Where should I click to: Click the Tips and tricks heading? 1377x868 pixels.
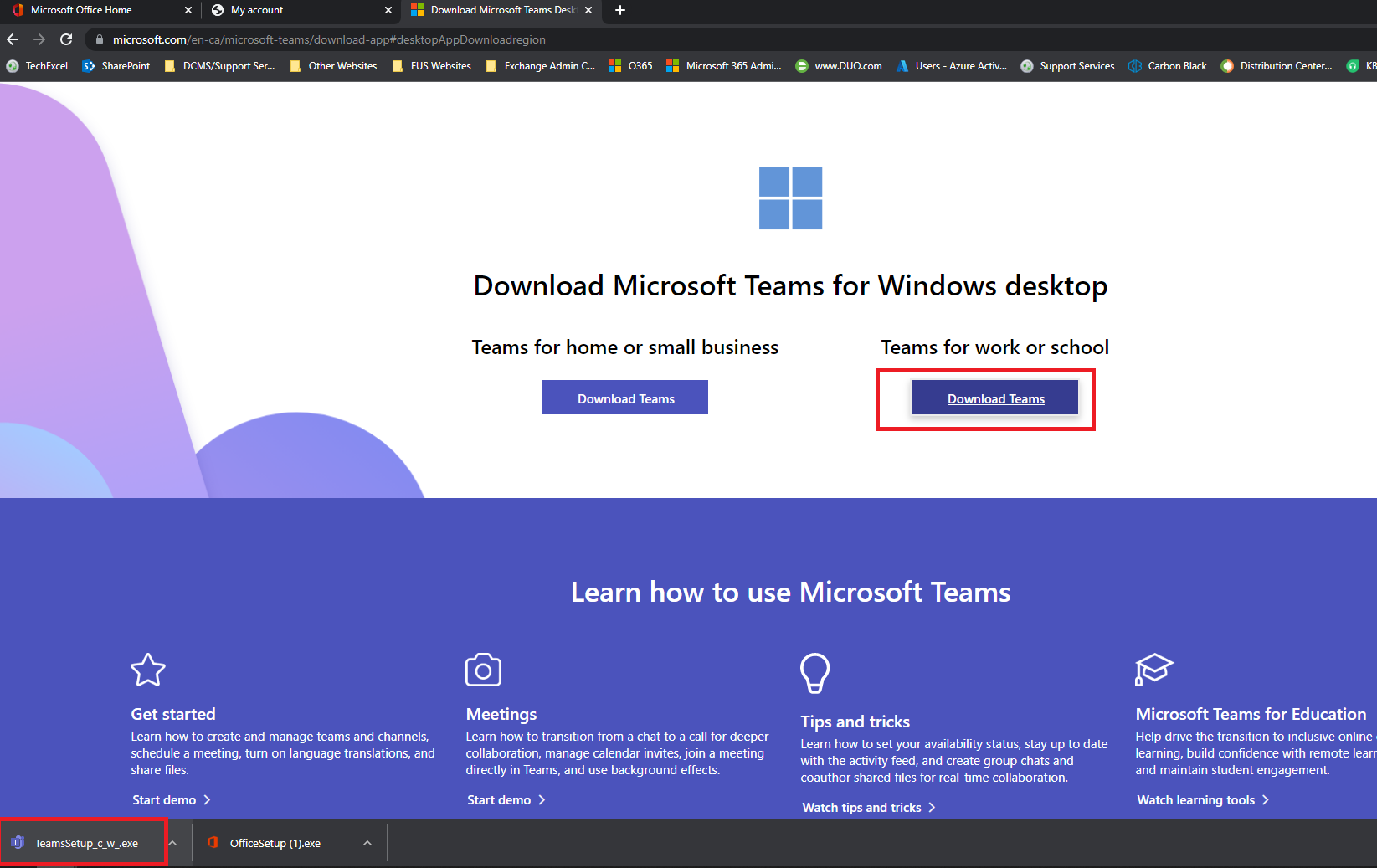pyautogui.click(x=855, y=722)
